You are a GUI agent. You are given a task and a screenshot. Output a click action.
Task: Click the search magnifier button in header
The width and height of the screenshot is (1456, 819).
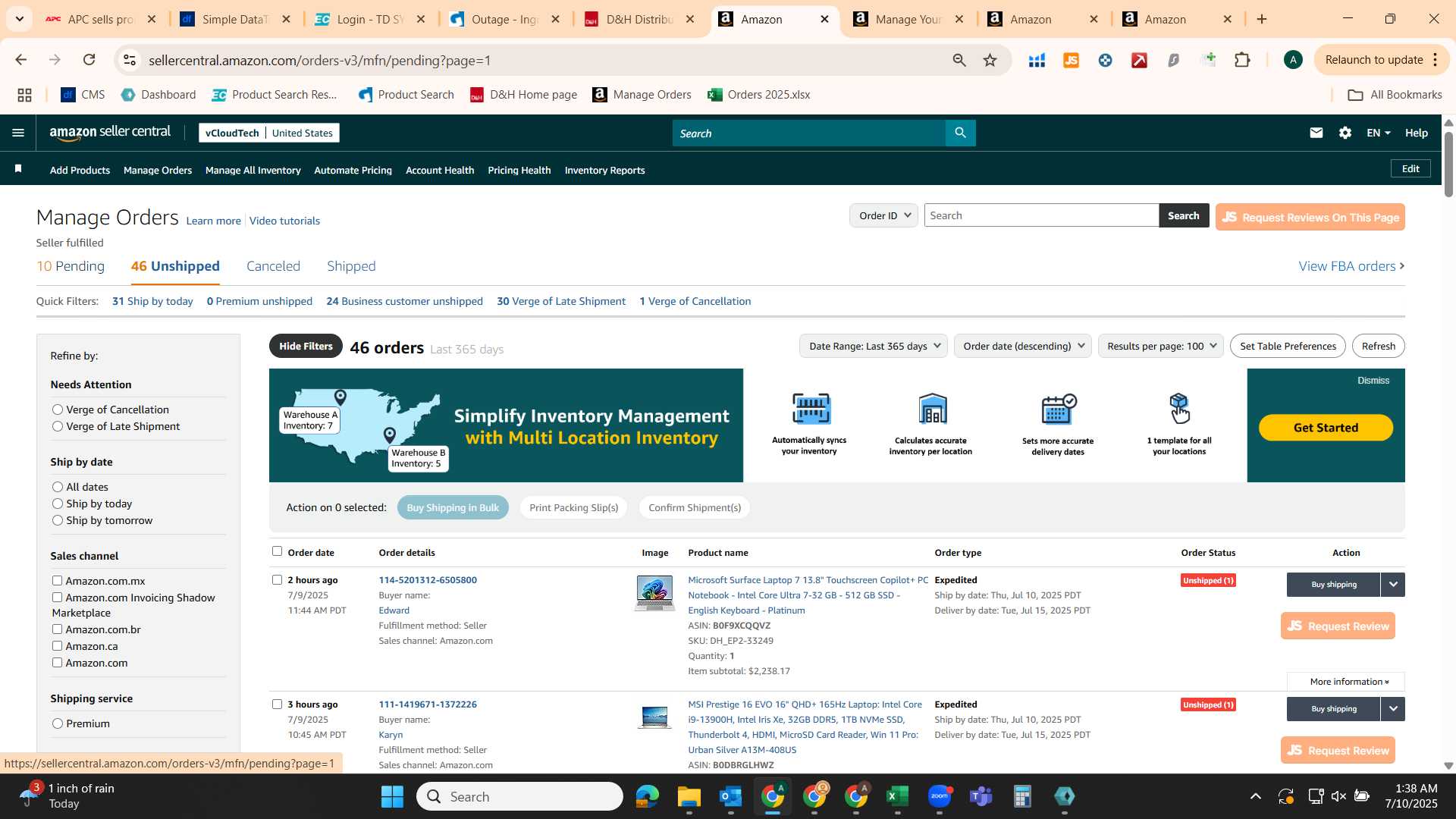[x=960, y=133]
